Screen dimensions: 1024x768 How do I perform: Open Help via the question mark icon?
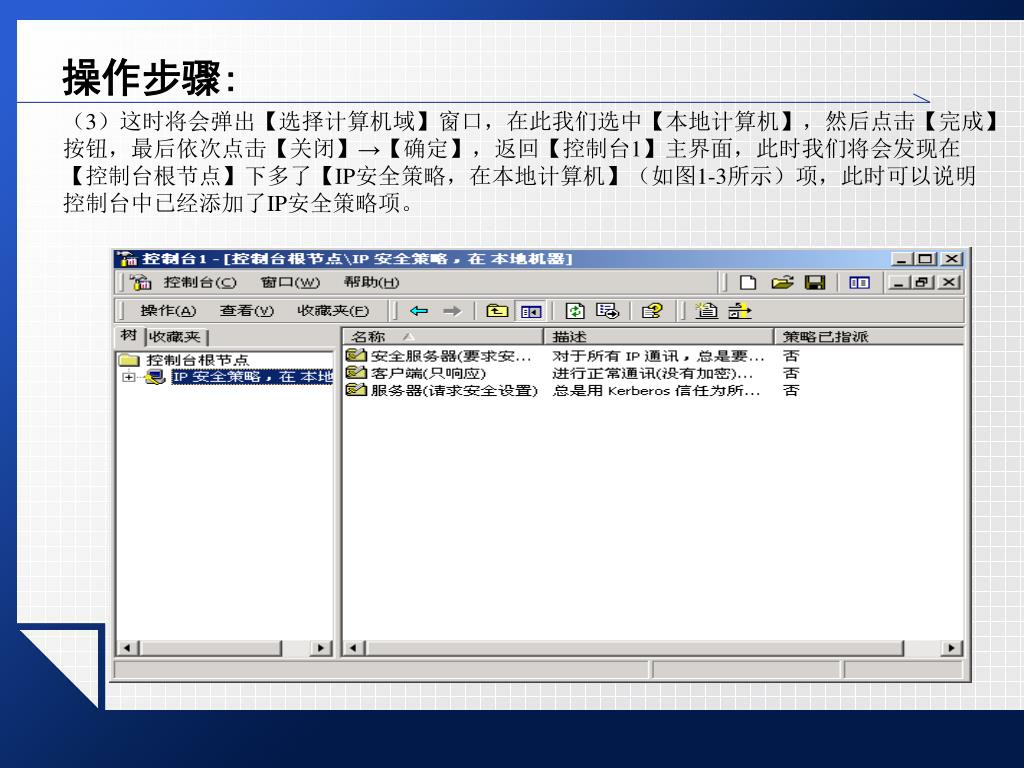click(652, 311)
